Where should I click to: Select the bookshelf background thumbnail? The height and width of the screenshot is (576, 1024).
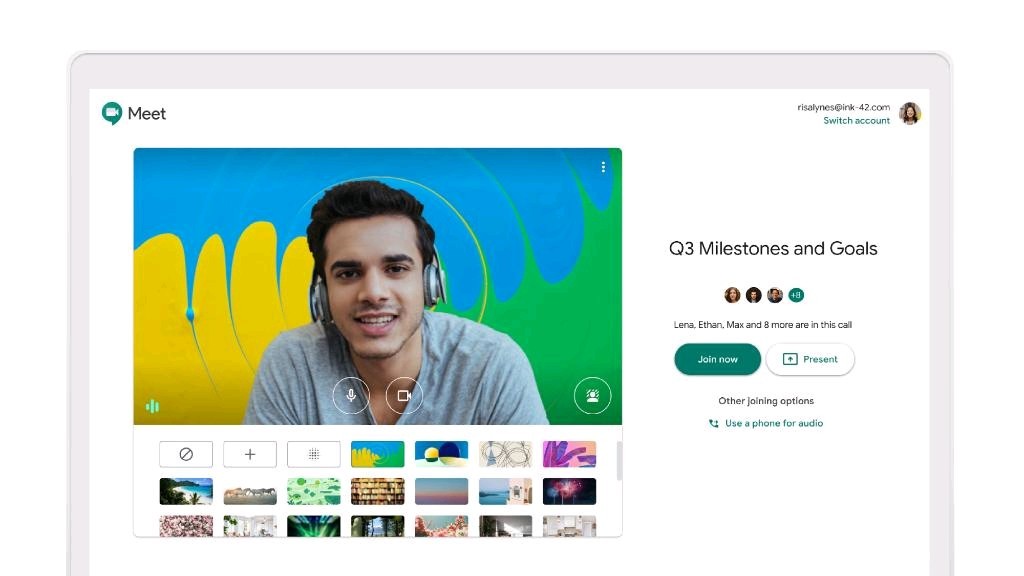[377, 490]
